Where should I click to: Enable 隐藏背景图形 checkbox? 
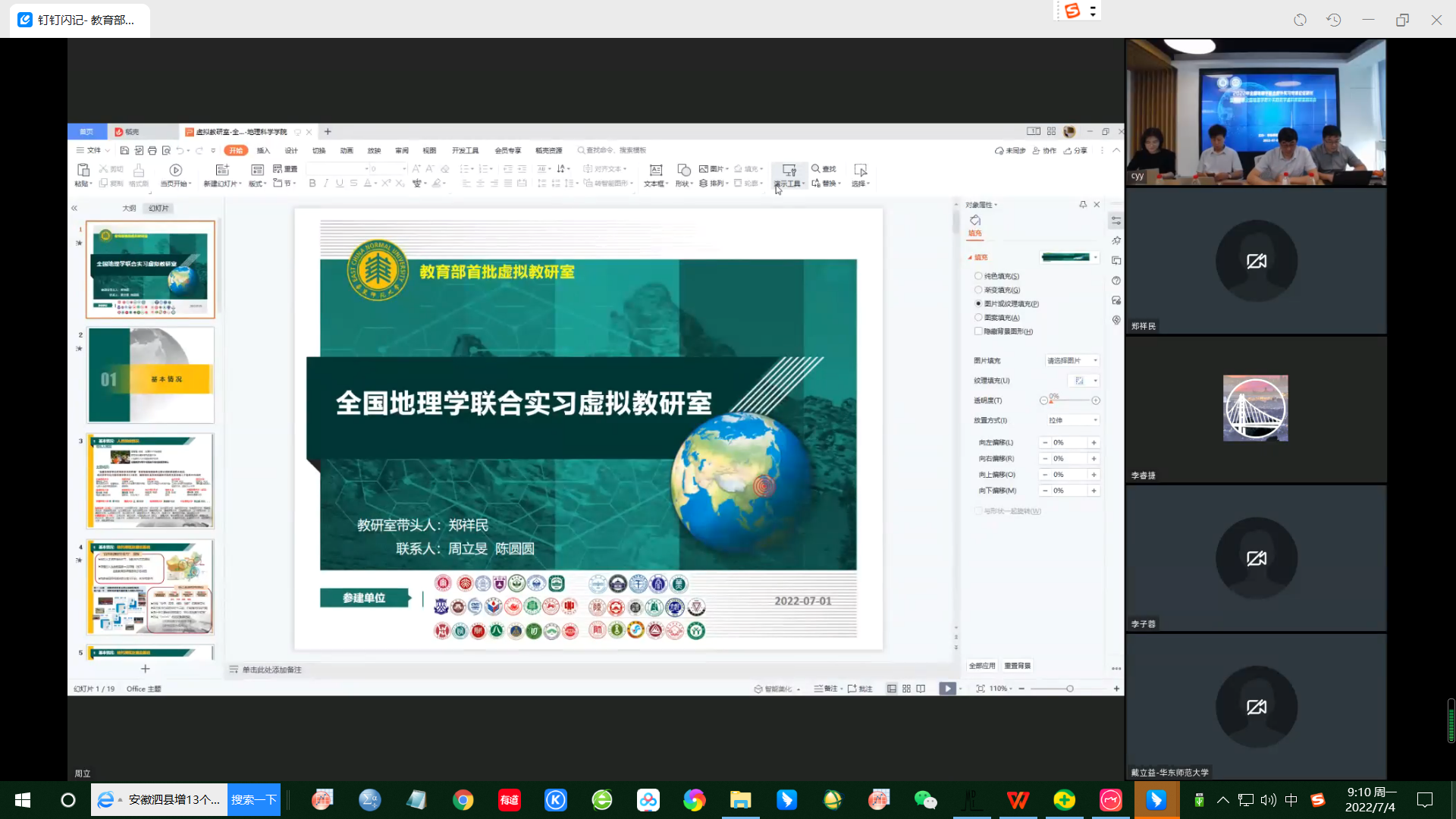point(978,331)
